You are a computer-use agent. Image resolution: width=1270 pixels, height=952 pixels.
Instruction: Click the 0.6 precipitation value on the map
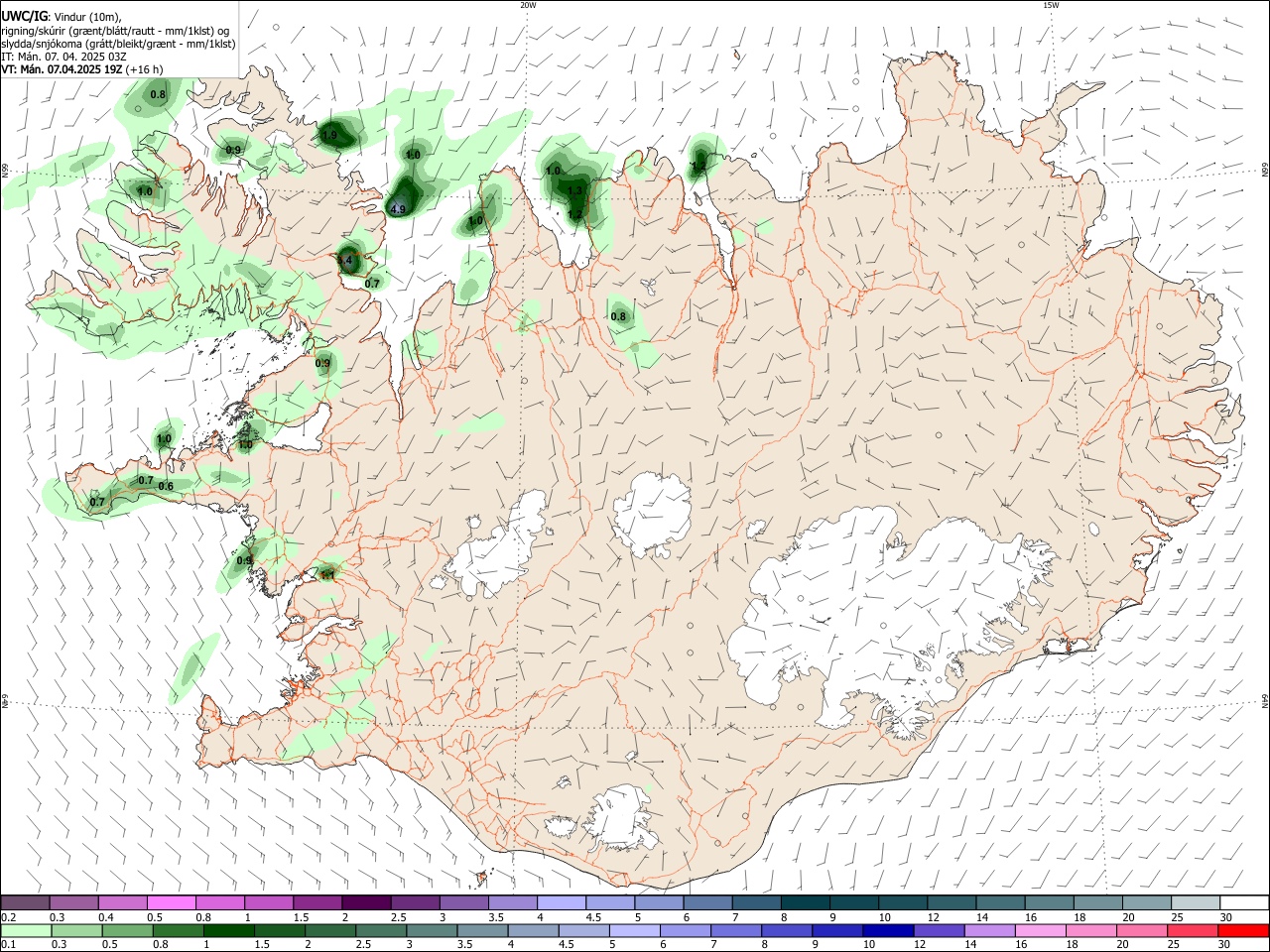pyautogui.click(x=166, y=486)
